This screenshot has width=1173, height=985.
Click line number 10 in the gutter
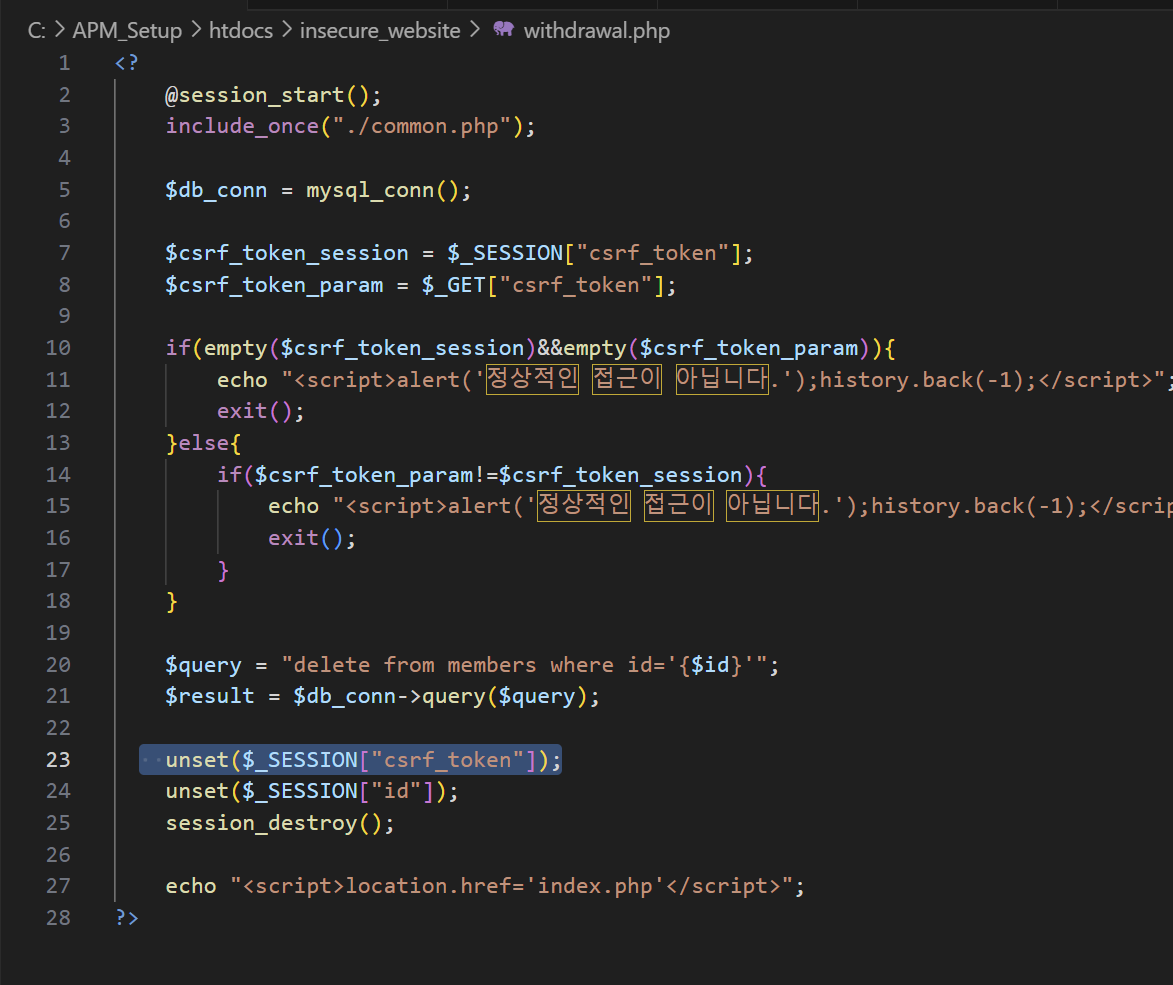click(58, 348)
